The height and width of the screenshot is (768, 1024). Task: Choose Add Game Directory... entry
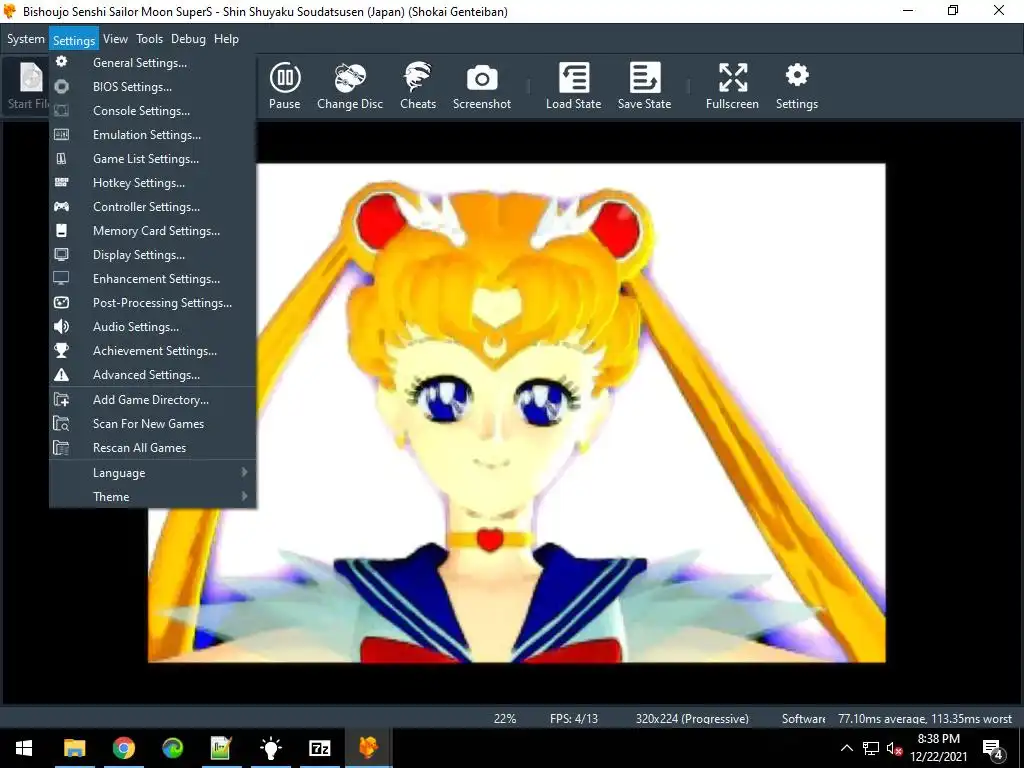click(153, 399)
